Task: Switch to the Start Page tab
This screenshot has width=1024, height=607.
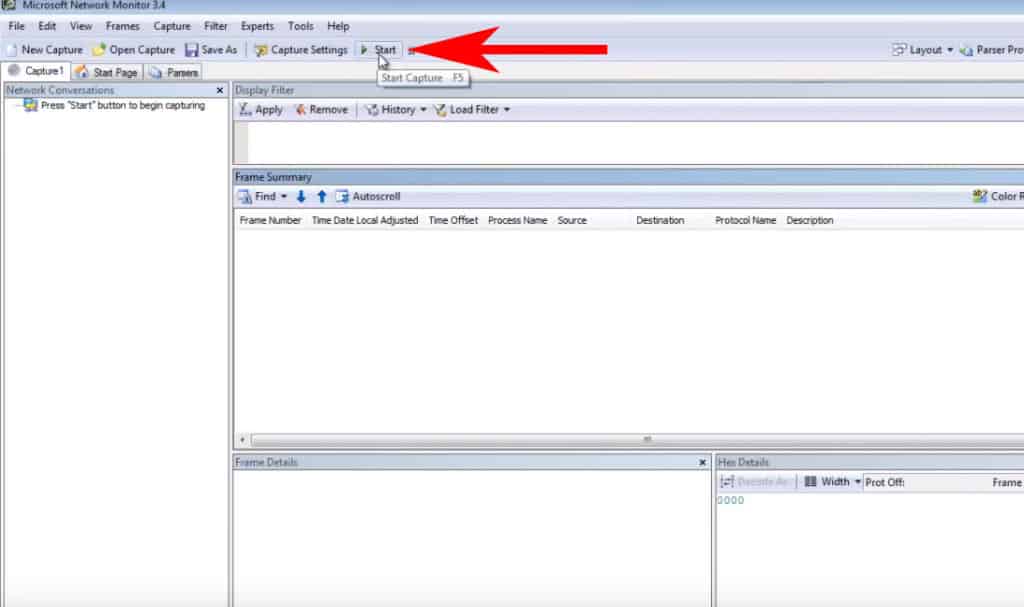Action: point(106,72)
